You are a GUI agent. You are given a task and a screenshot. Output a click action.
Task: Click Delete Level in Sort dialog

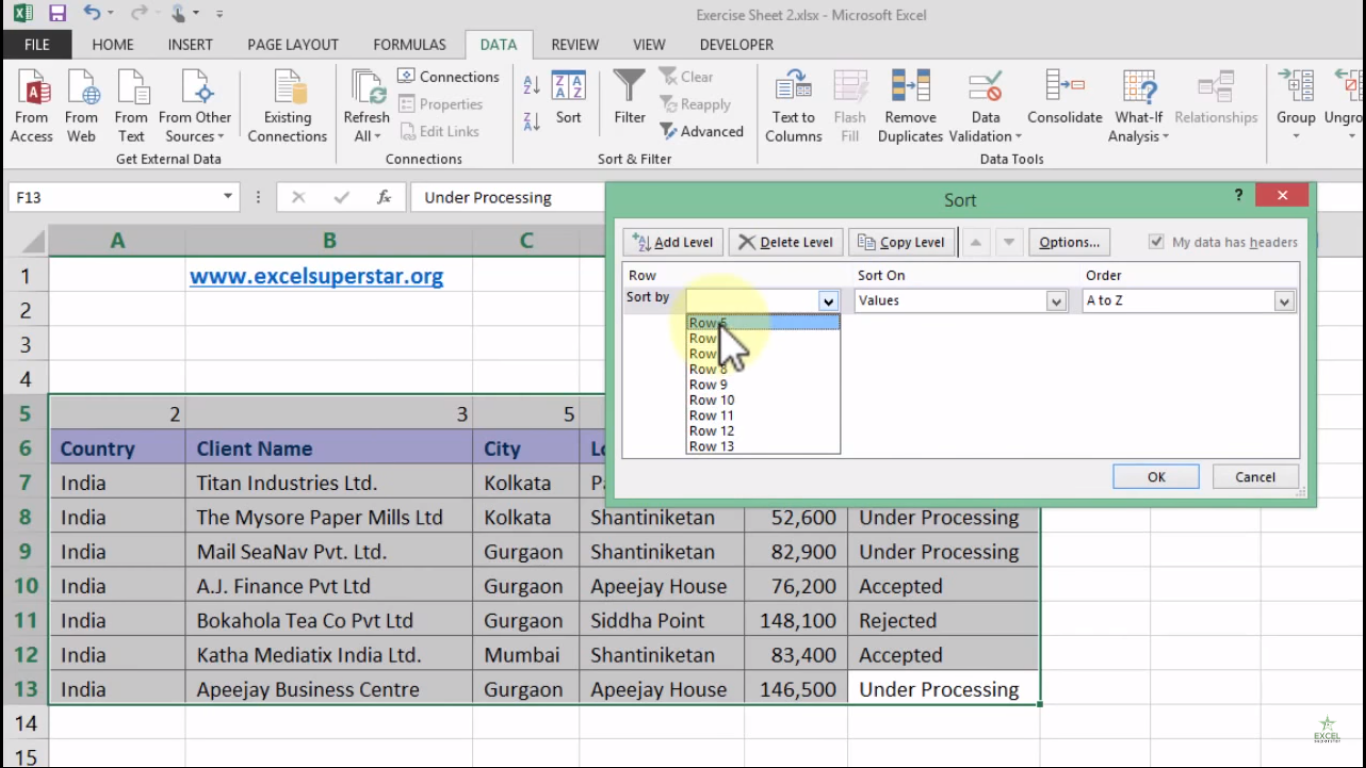point(786,242)
